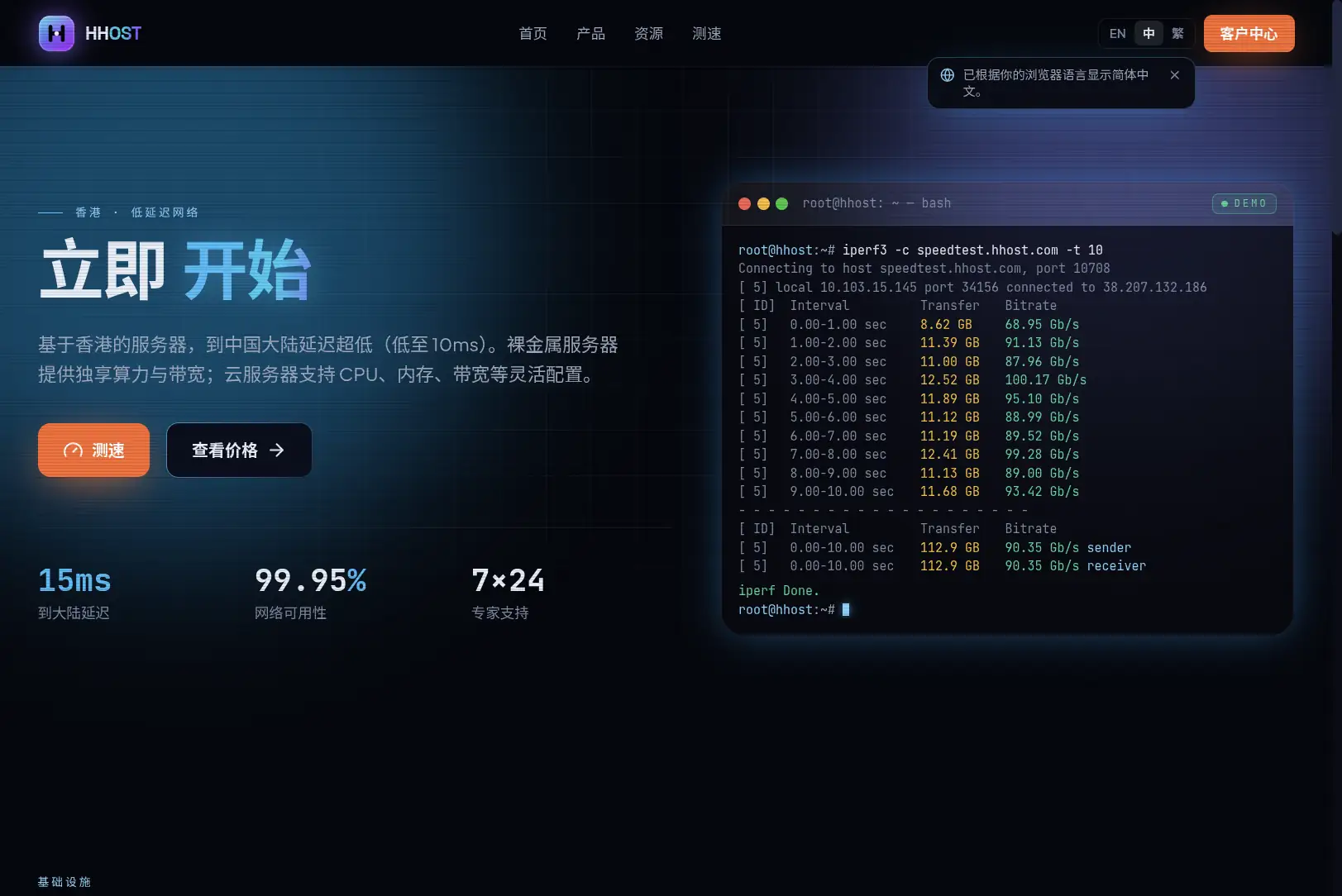Open the 资源 navigation menu

point(648,34)
